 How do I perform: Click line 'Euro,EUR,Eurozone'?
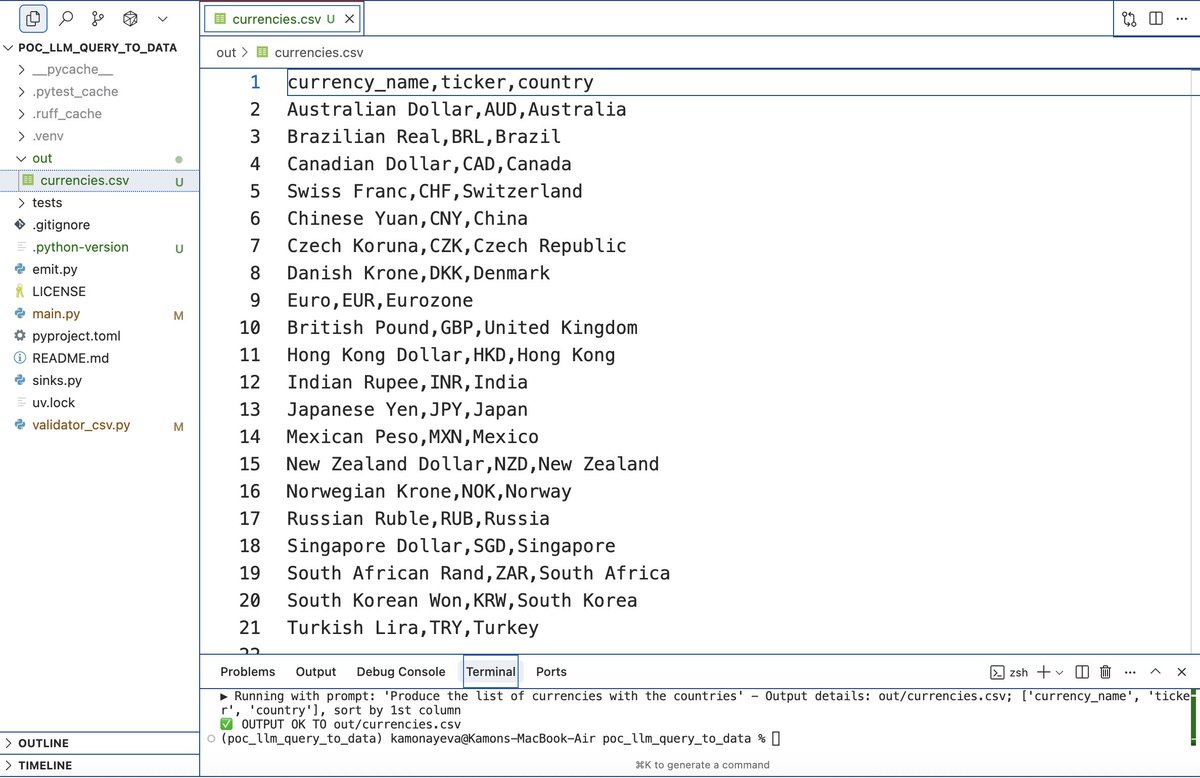[x=380, y=301]
